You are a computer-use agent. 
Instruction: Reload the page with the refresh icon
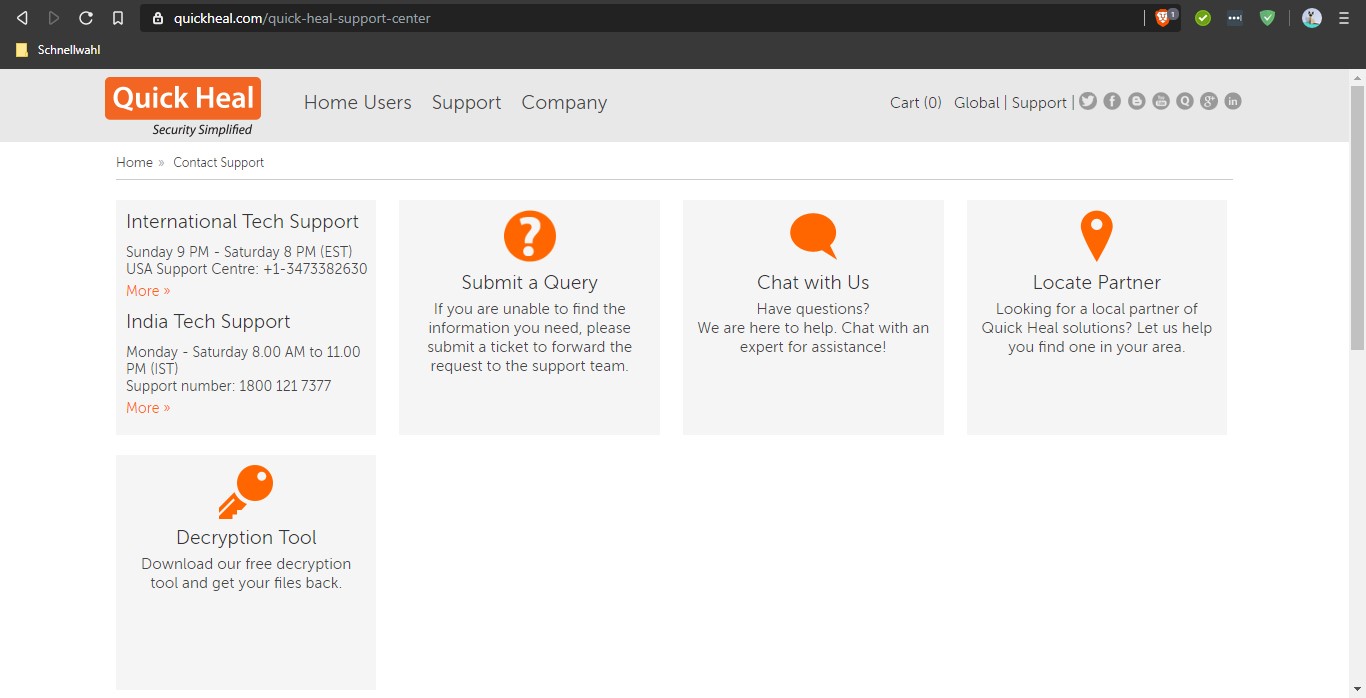[86, 18]
